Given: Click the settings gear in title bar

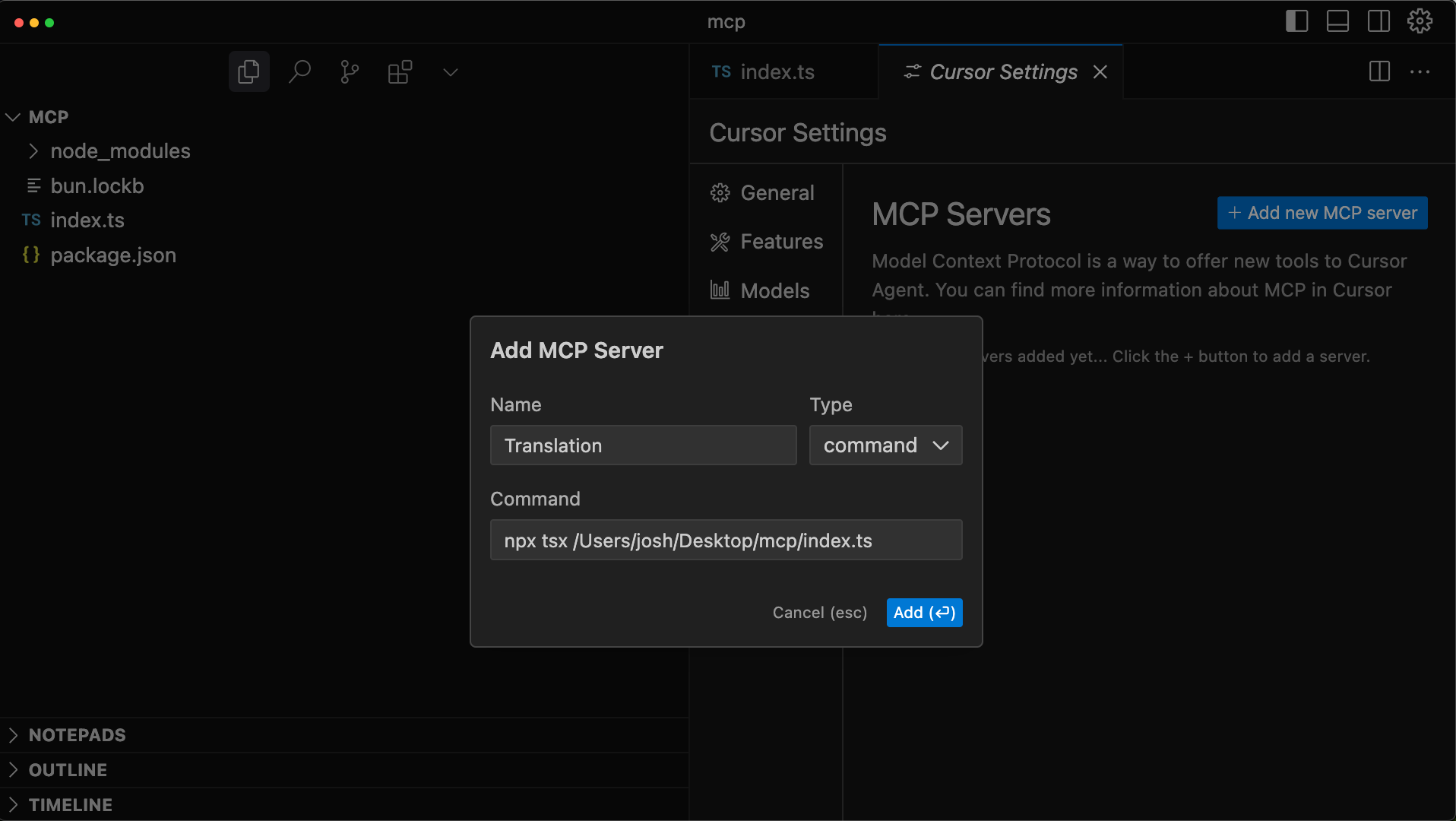Looking at the screenshot, I should (1420, 21).
